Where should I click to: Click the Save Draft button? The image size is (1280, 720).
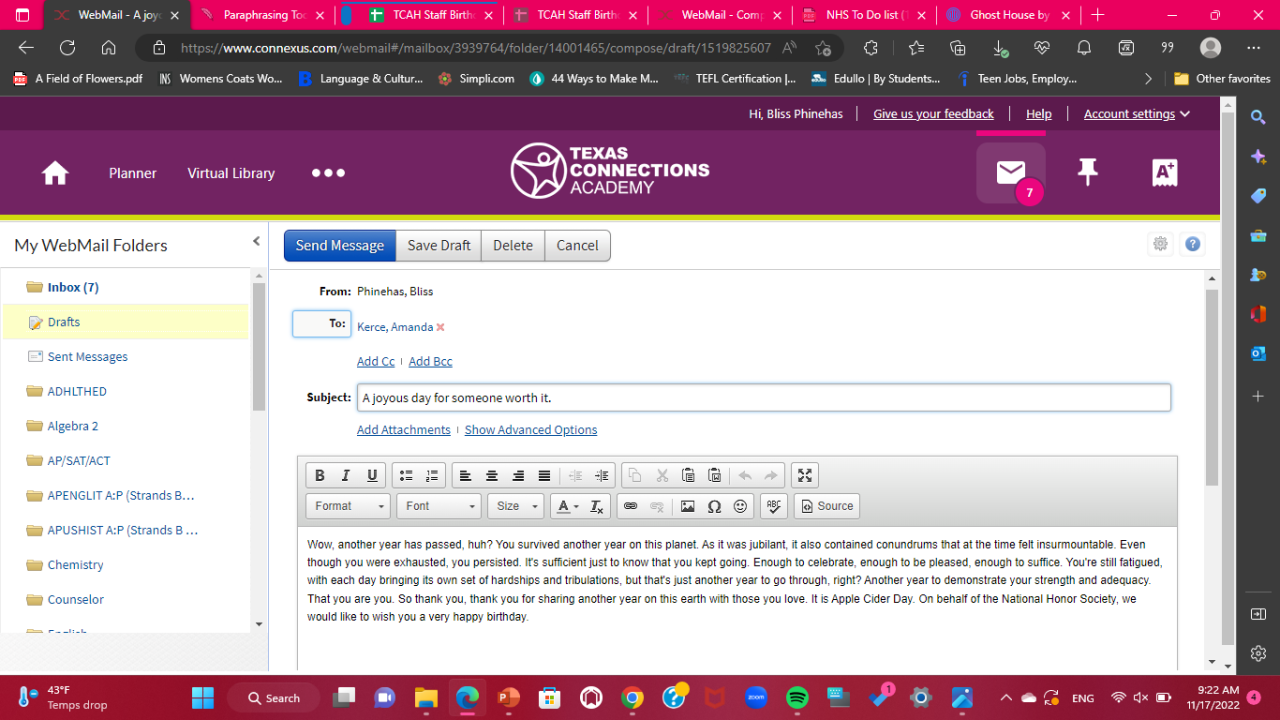coord(439,245)
